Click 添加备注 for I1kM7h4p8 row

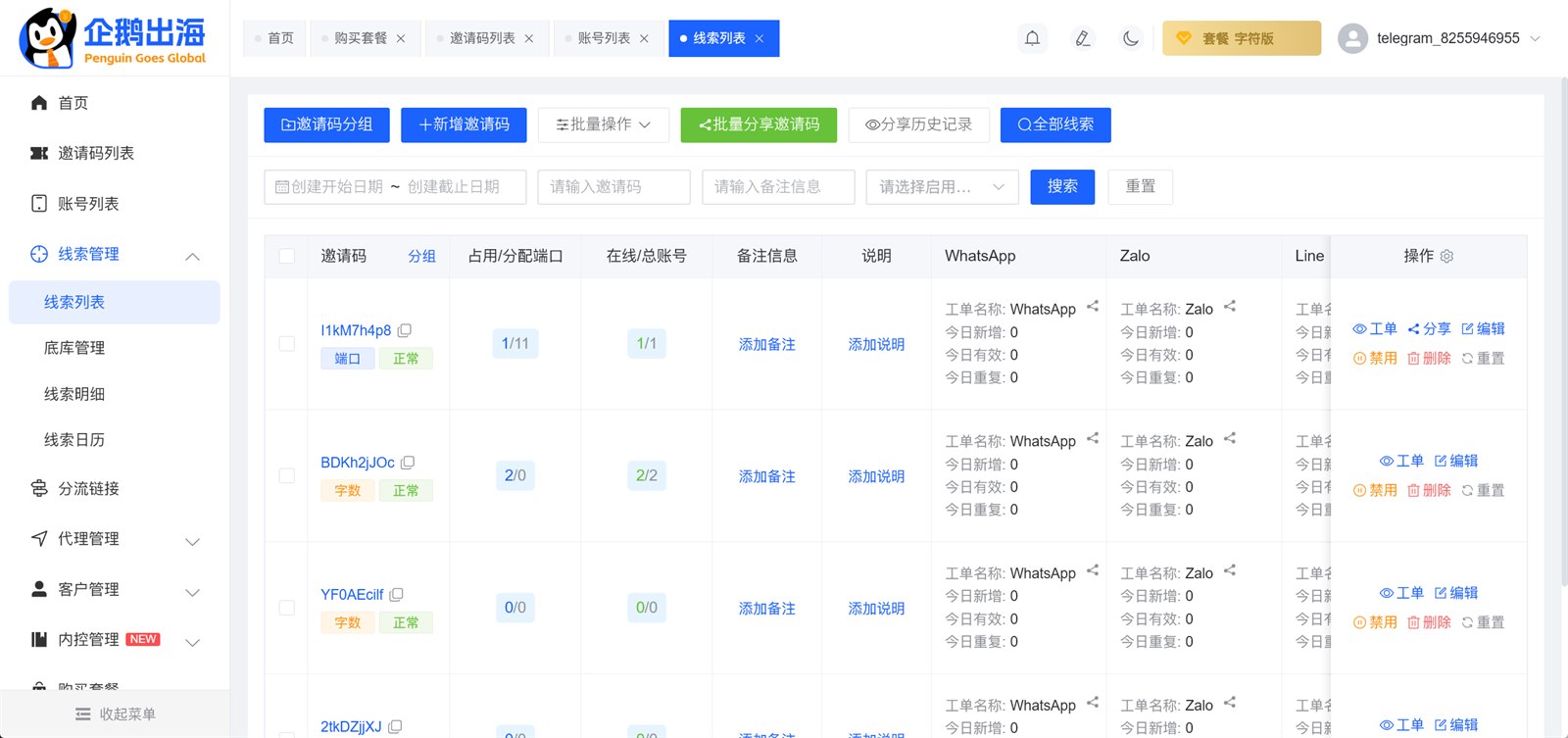(x=766, y=344)
